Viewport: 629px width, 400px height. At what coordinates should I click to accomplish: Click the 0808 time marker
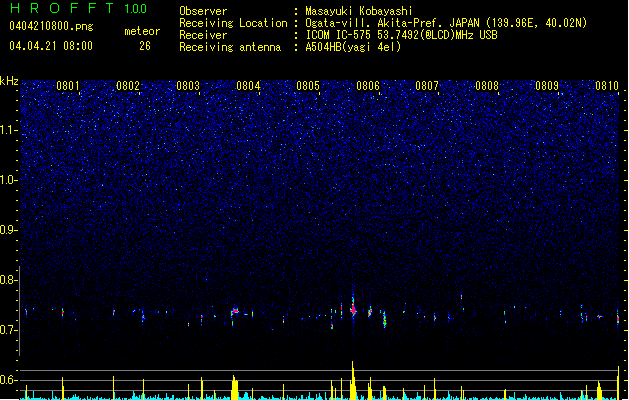point(487,86)
